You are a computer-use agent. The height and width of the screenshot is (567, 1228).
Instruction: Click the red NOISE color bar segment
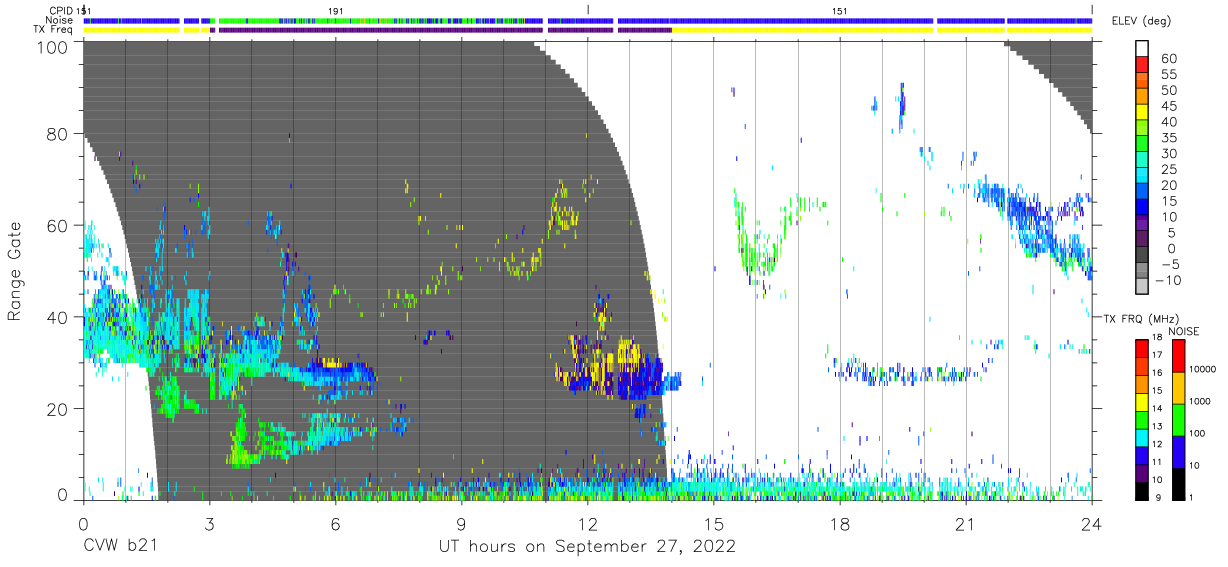click(1179, 355)
